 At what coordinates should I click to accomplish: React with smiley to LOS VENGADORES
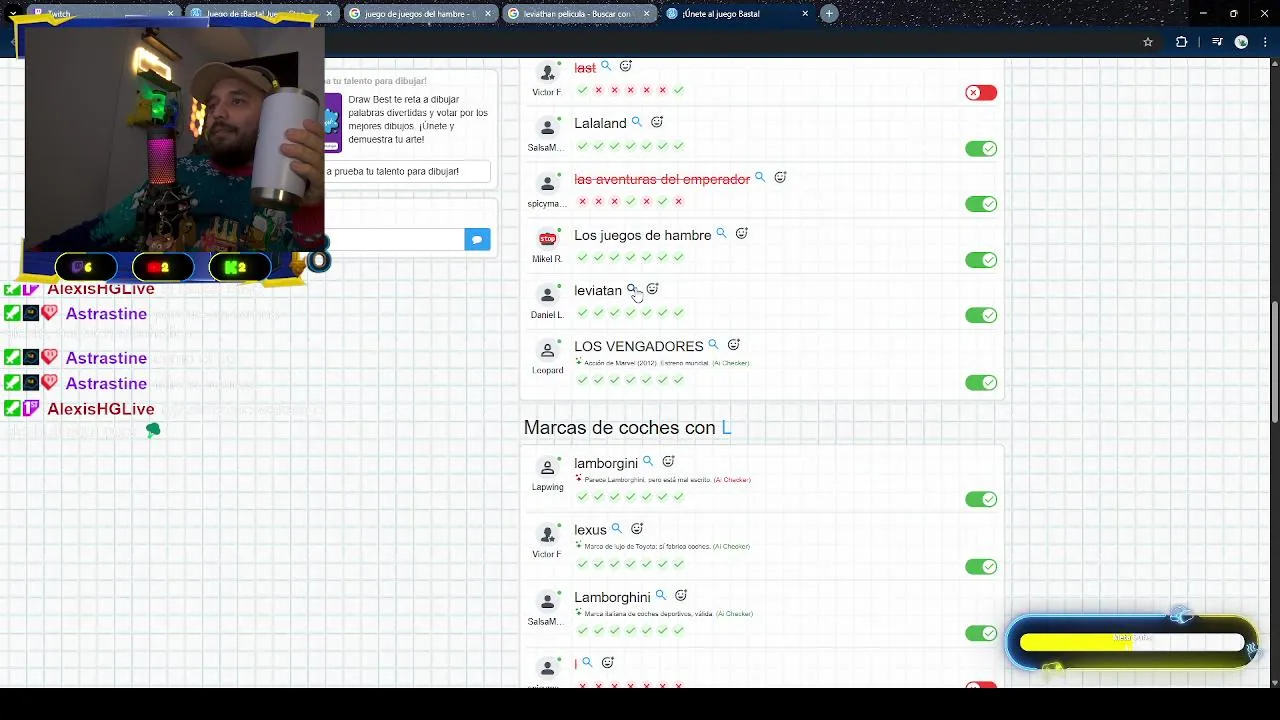(x=733, y=345)
